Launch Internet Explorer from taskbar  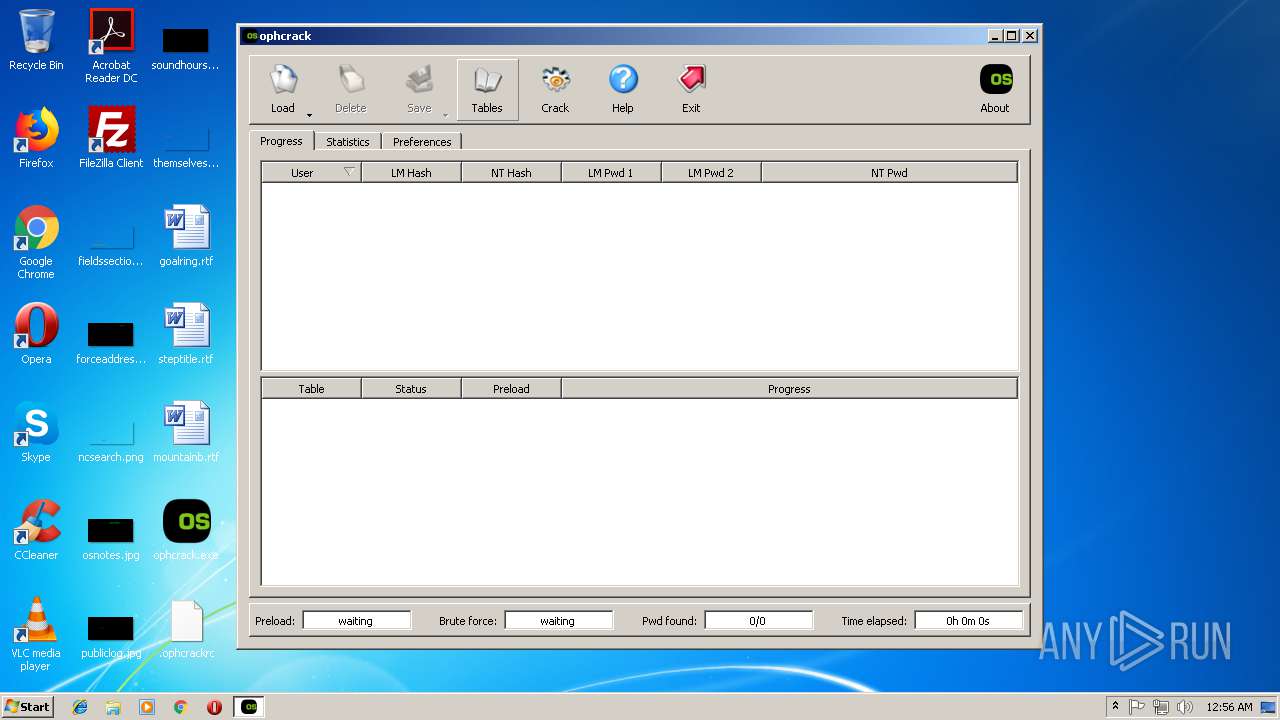[80, 707]
